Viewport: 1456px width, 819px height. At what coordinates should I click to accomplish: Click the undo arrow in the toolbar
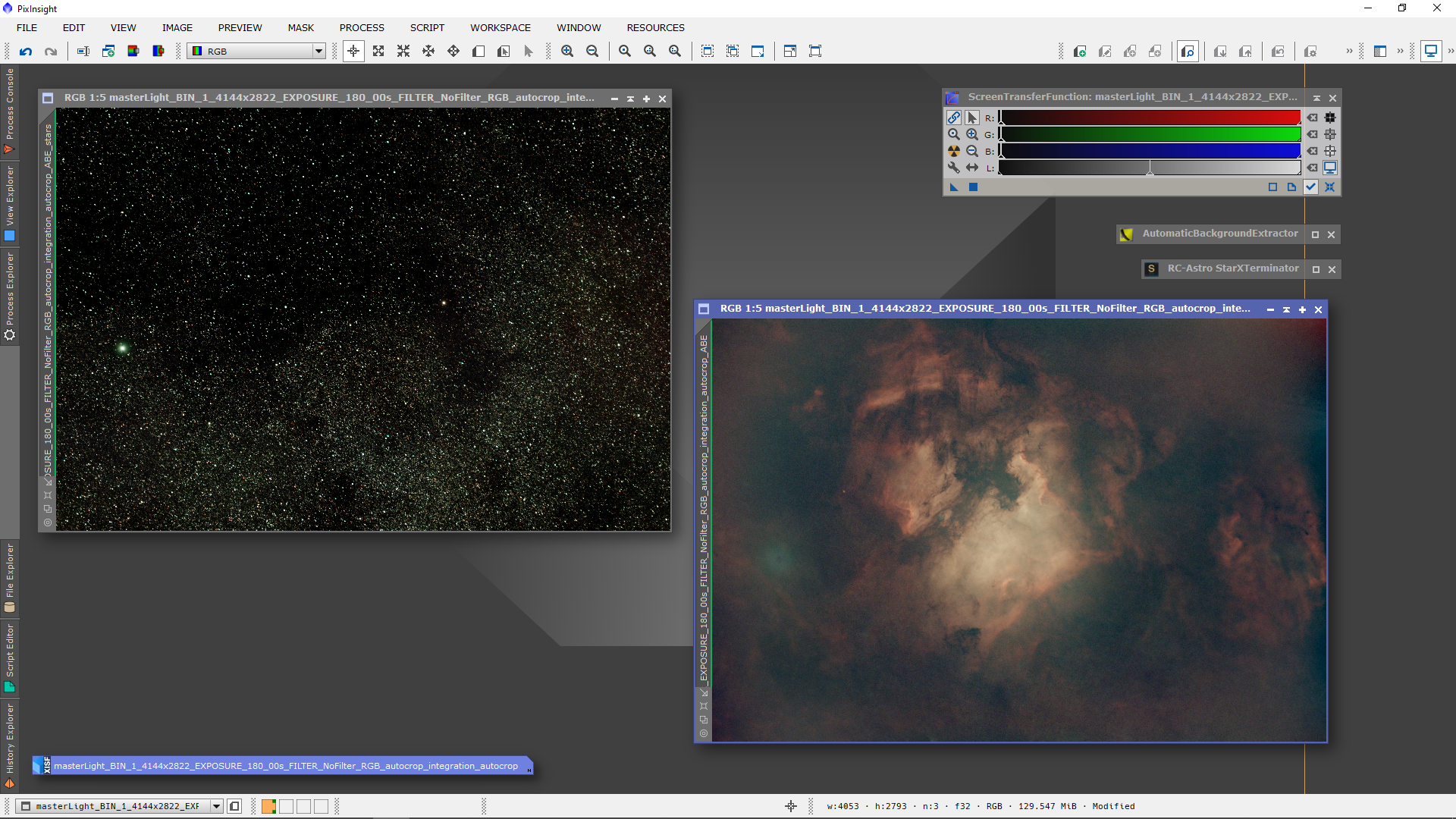(x=26, y=52)
